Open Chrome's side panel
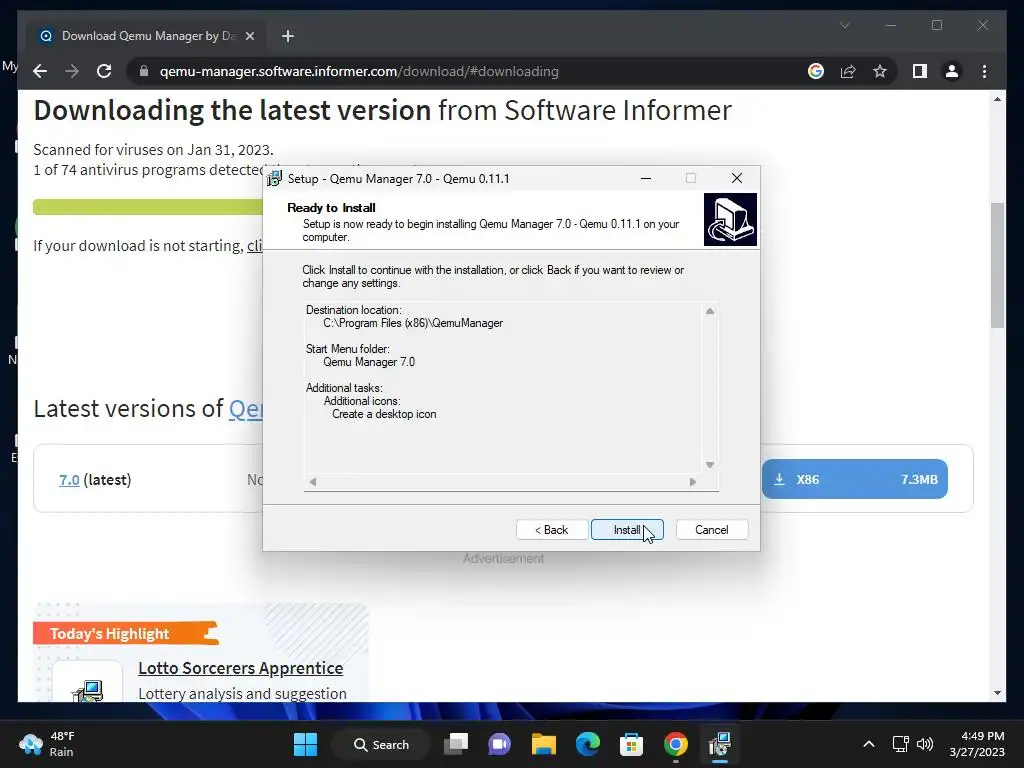The width and height of the screenshot is (1024, 768). pyautogui.click(x=920, y=71)
